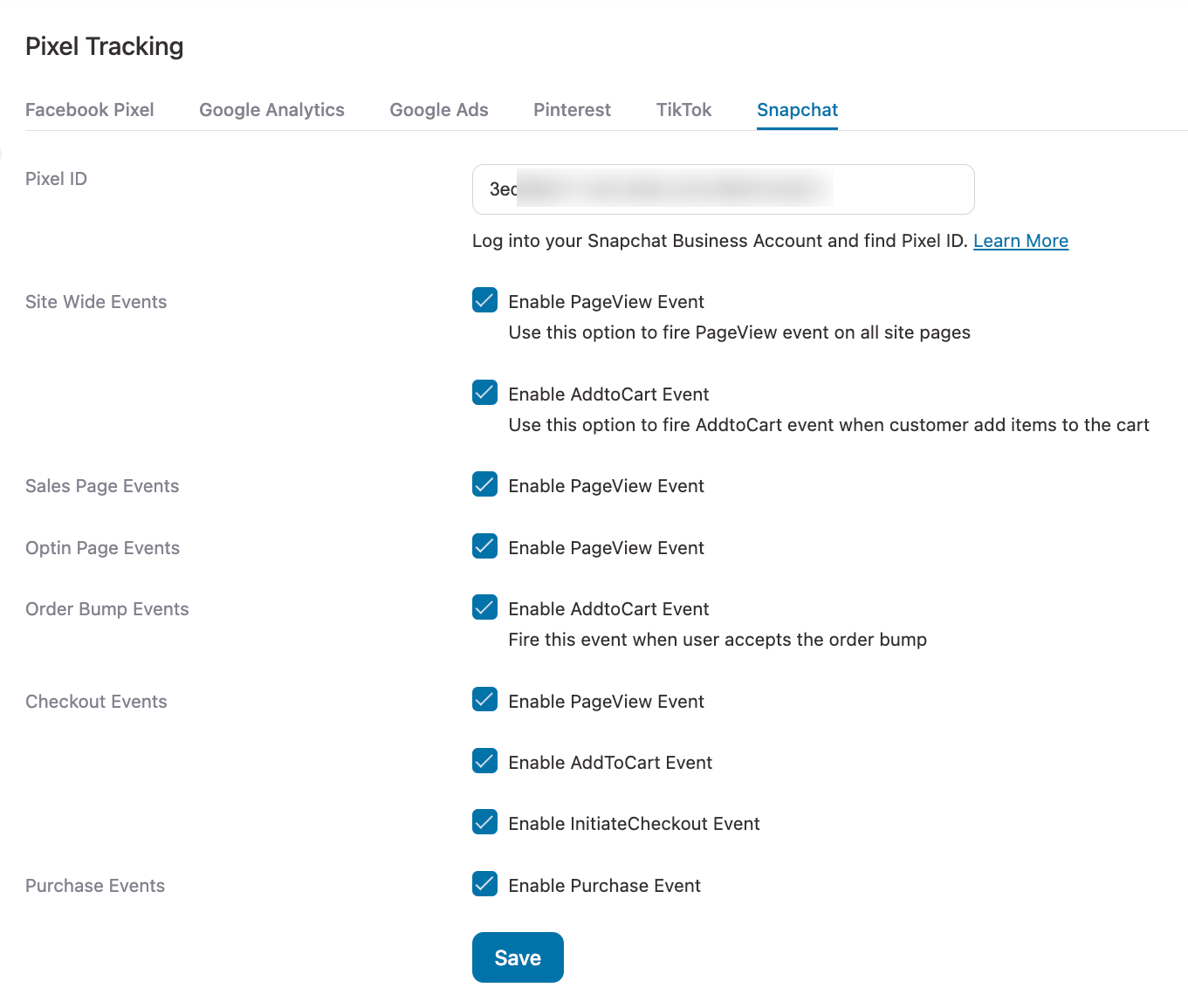This screenshot has width=1188, height=1008.
Task: Toggle Sales Page Enable PageView Event checkbox
Action: click(x=484, y=484)
